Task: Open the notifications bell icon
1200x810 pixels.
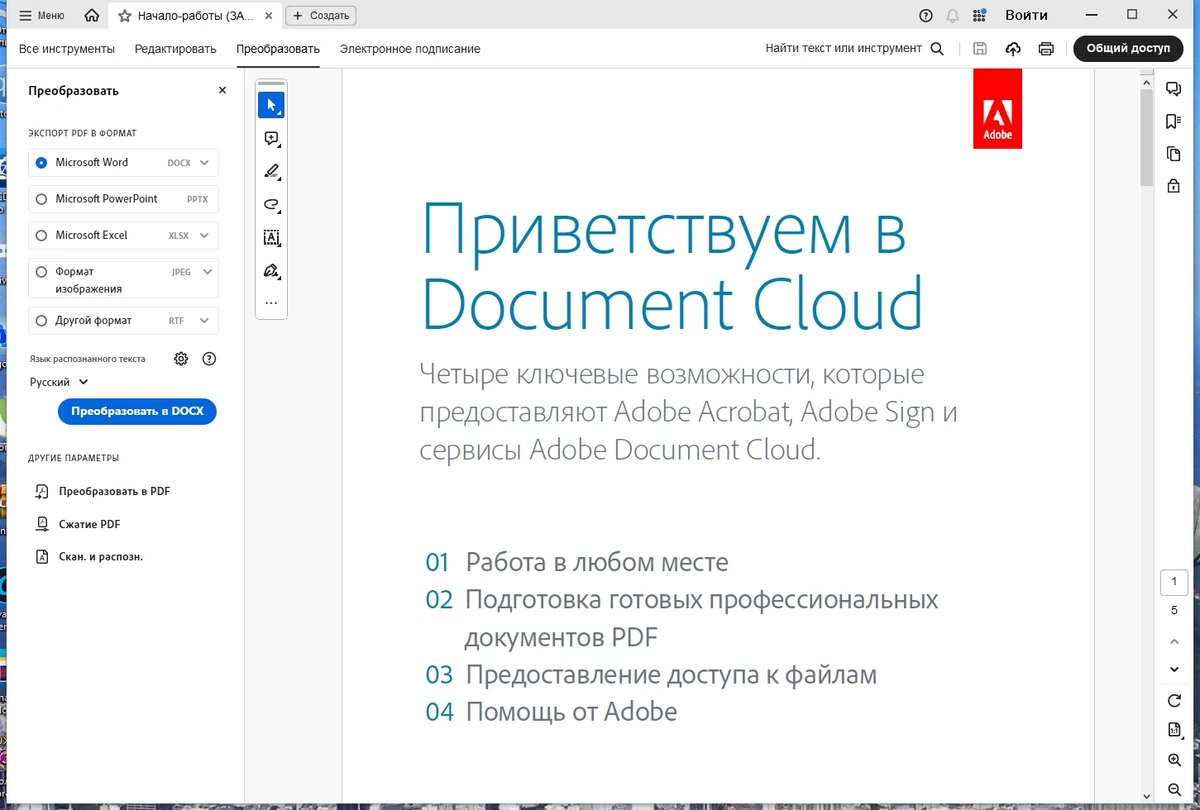Action: (x=953, y=15)
